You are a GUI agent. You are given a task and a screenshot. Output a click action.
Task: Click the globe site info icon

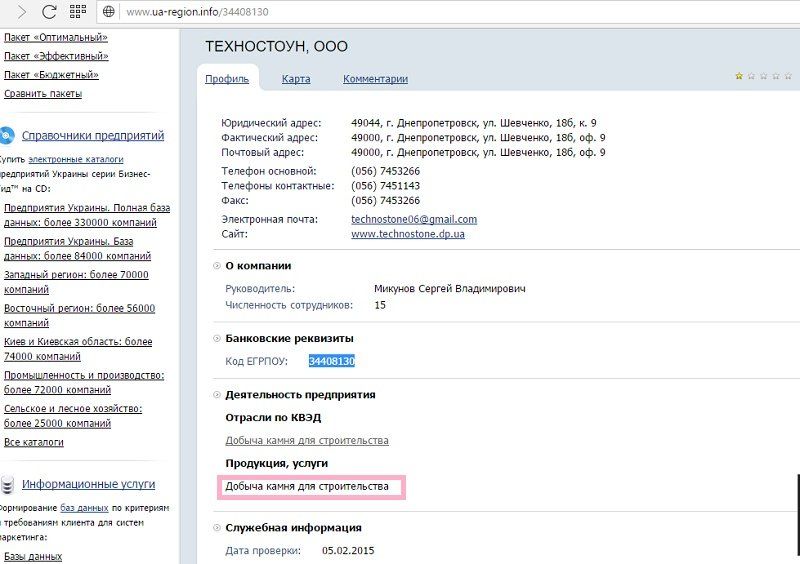109,14
